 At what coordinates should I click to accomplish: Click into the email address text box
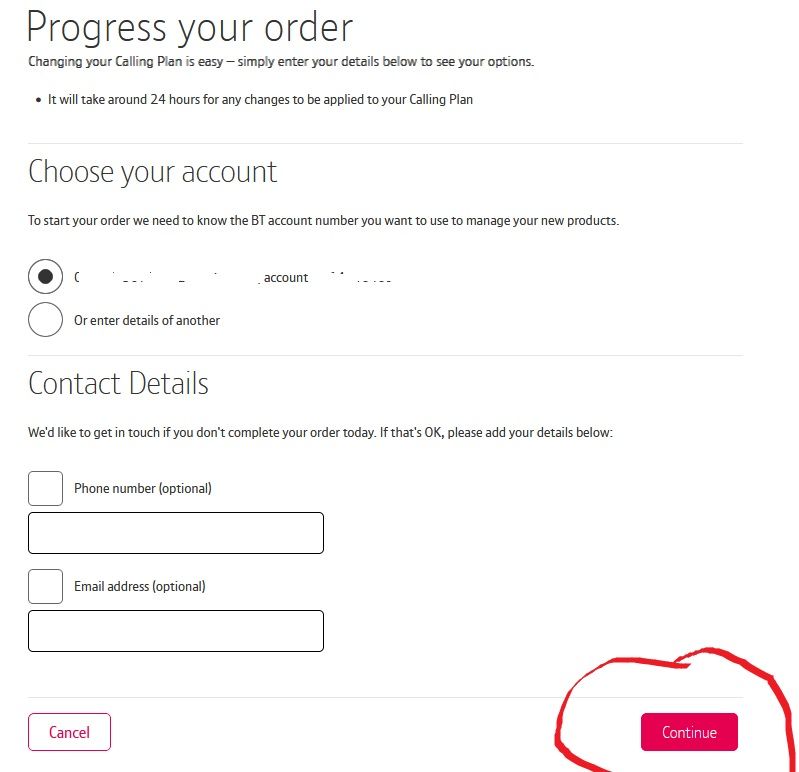(176, 631)
